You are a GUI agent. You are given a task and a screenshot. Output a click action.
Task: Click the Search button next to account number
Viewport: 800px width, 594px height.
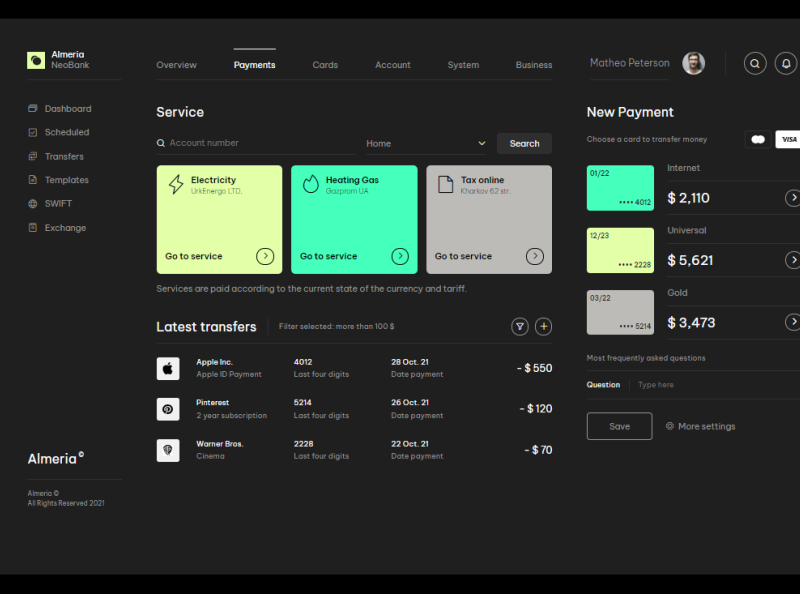point(524,143)
